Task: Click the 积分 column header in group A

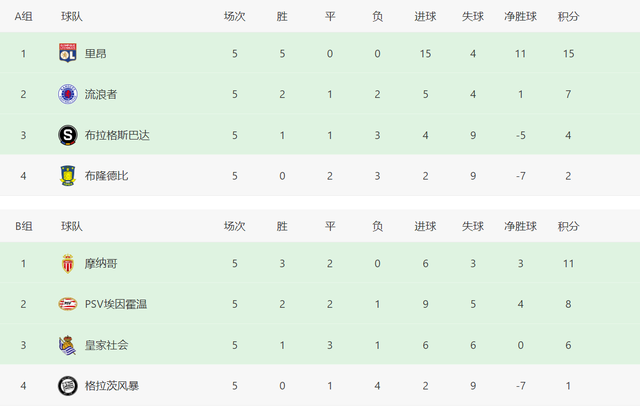Action: [x=569, y=16]
